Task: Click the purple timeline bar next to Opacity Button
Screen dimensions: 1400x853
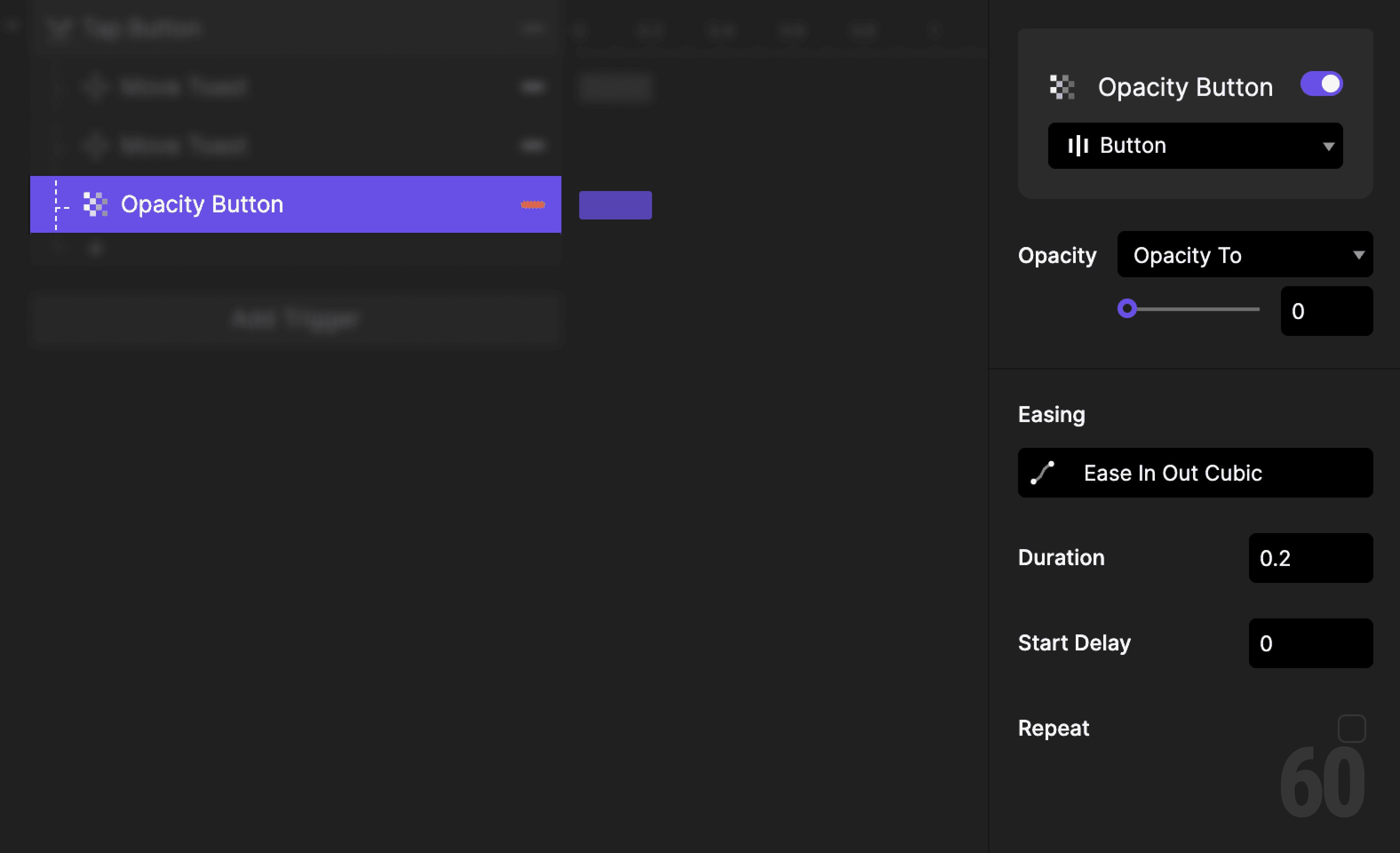Action: [x=615, y=204]
